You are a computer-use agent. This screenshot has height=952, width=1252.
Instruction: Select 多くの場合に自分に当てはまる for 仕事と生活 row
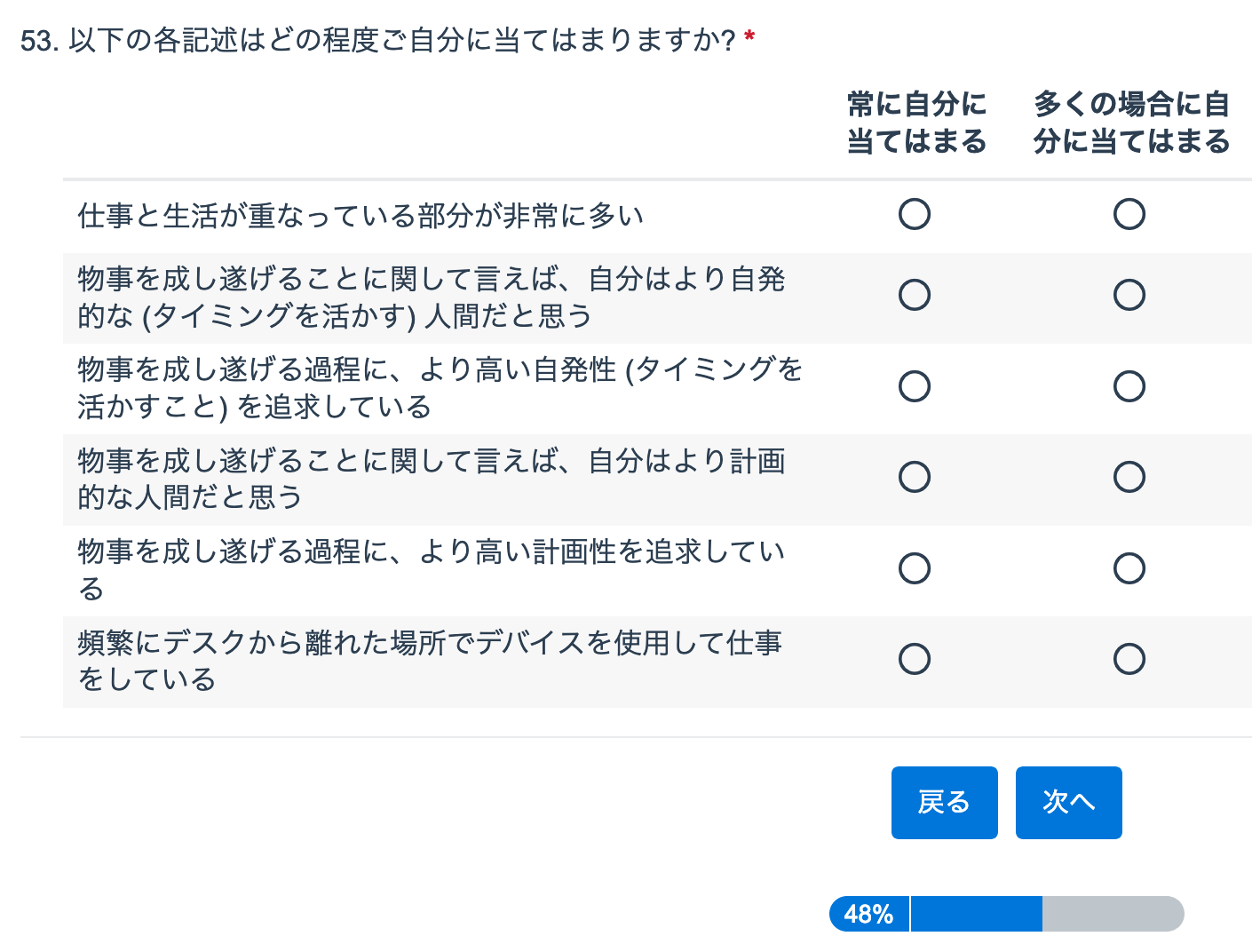tap(1129, 214)
